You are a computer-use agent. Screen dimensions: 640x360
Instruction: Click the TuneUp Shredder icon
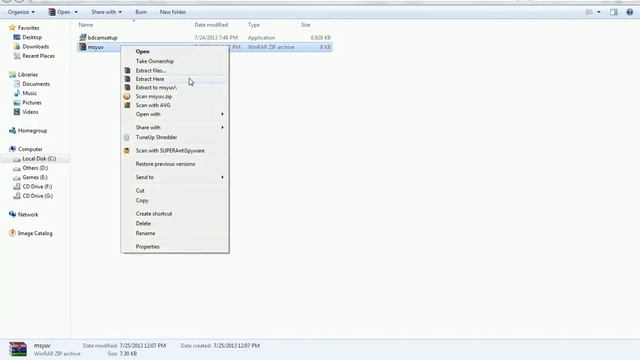tap(127, 137)
